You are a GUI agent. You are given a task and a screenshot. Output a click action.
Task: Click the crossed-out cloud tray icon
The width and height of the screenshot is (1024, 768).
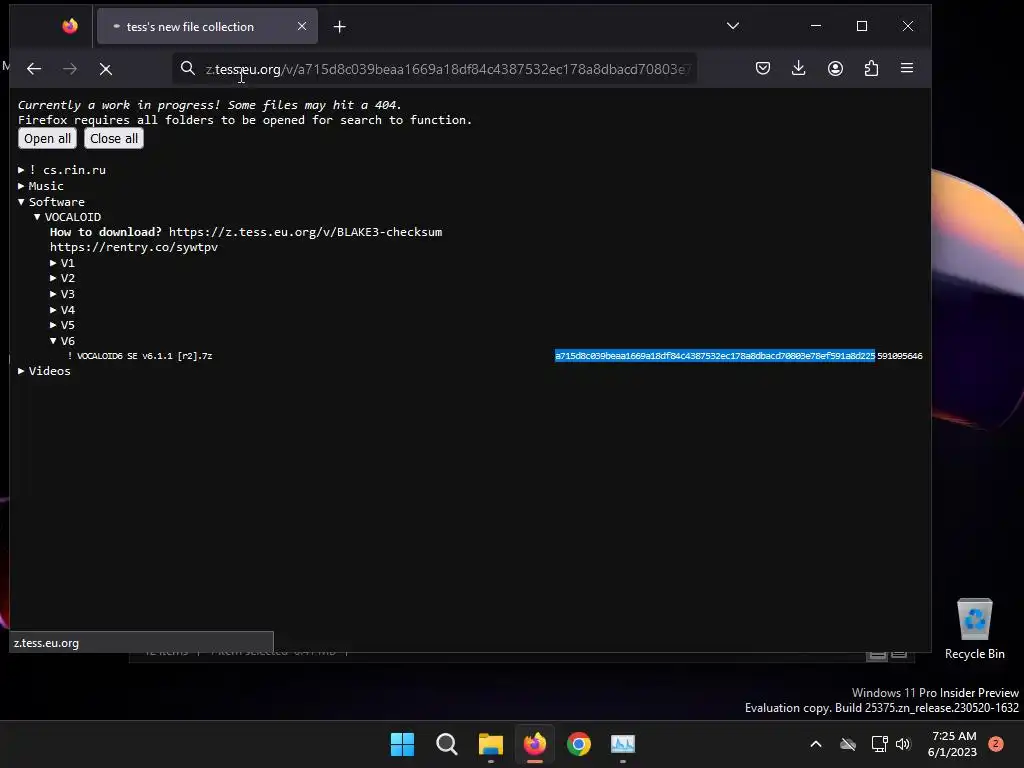click(848, 744)
